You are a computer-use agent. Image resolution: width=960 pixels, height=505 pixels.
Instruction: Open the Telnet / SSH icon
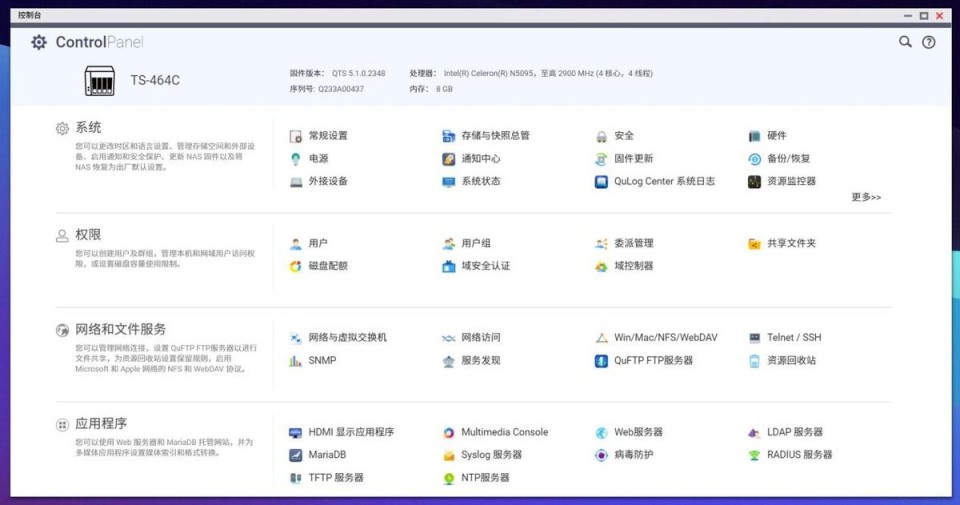754,338
